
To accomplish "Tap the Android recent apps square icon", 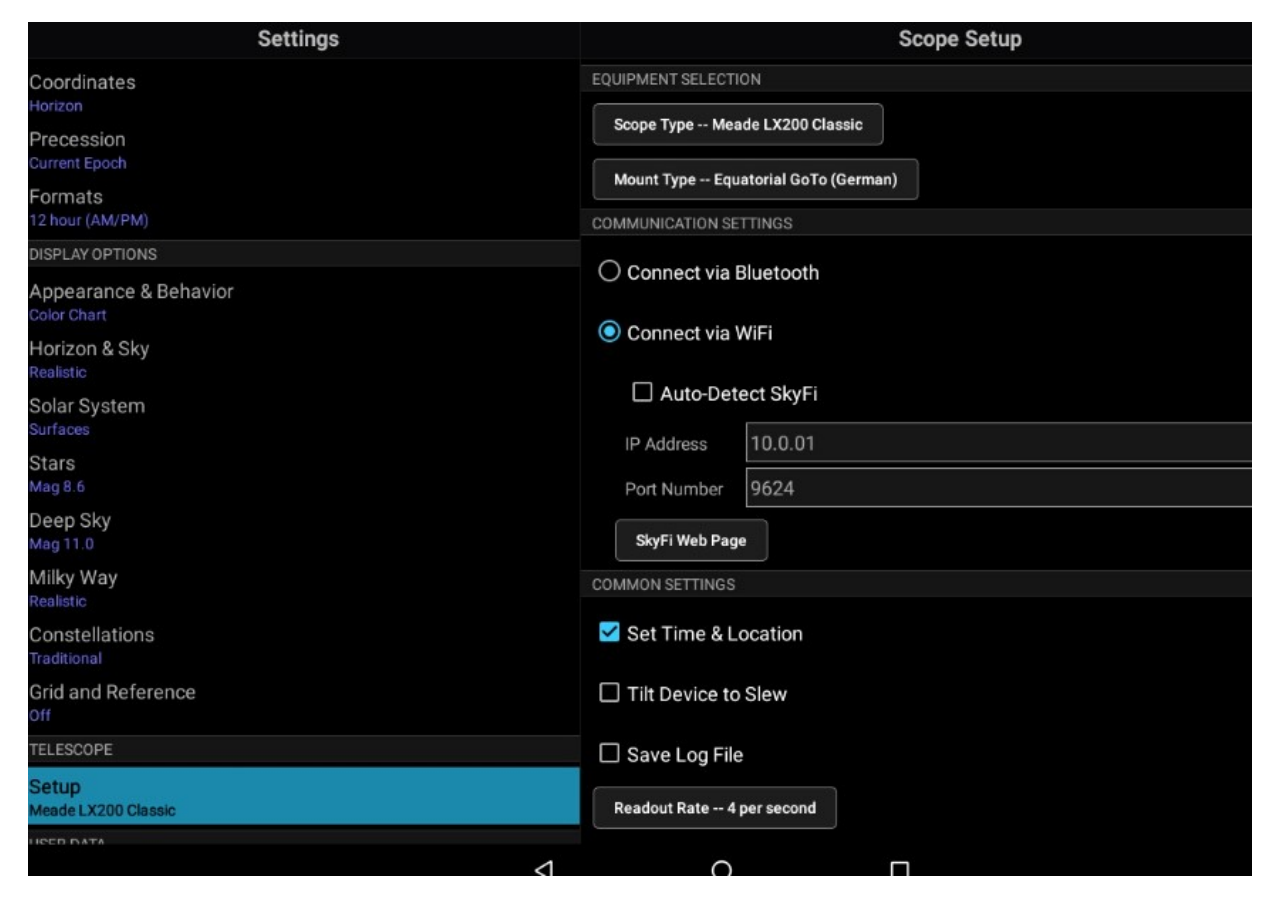I will 899,870.
